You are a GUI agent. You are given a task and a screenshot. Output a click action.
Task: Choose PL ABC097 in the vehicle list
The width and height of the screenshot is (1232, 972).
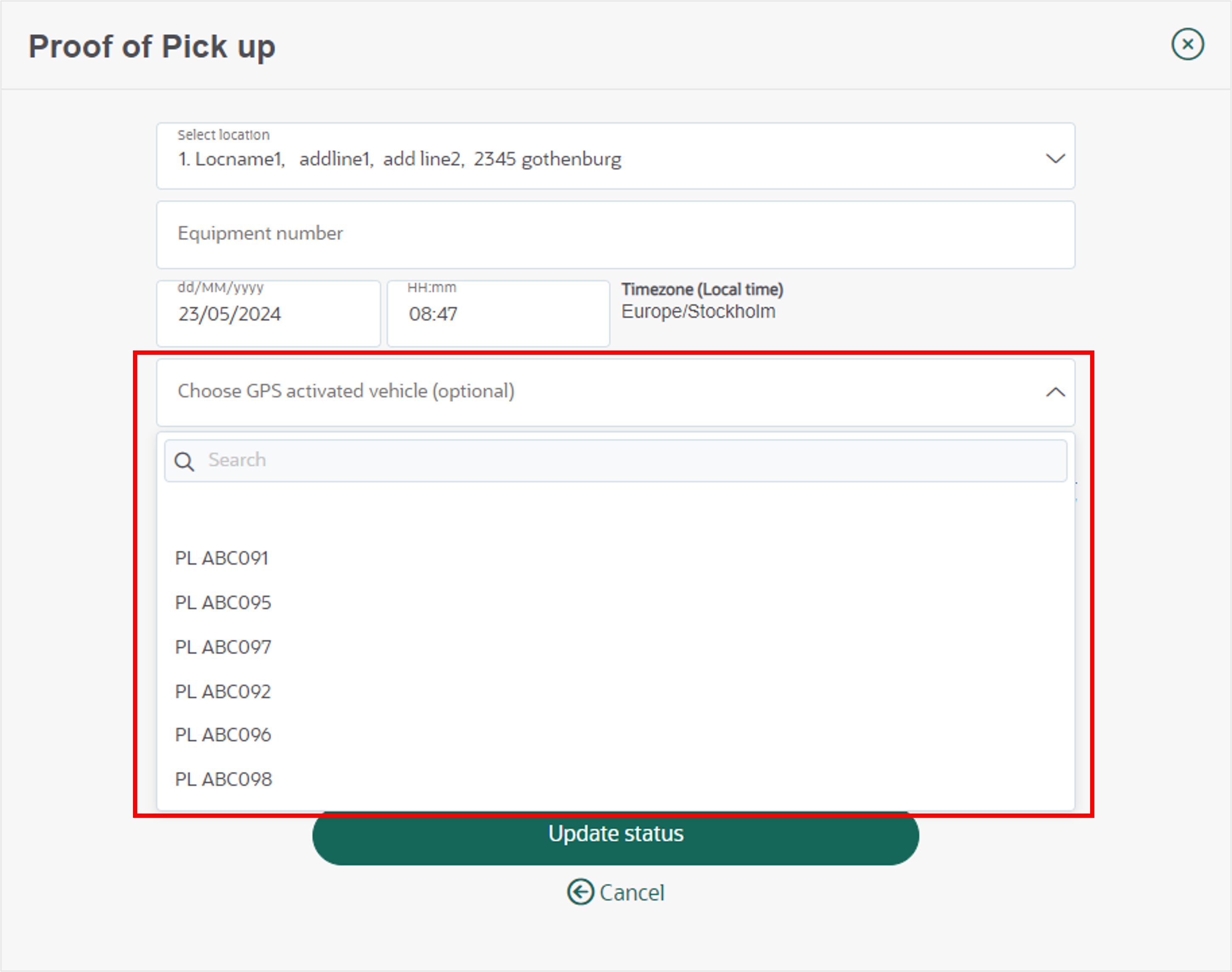click(x=223, y=647)
